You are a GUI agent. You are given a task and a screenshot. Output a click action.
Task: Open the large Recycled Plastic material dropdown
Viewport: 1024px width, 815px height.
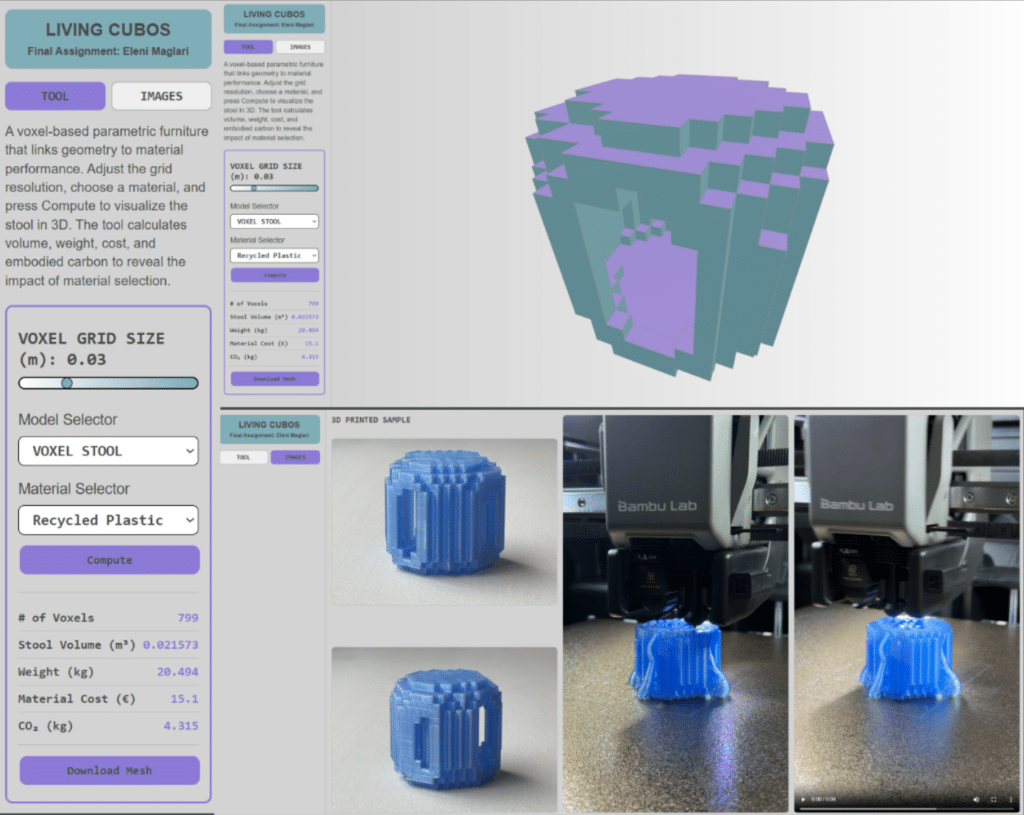[108, 520]
